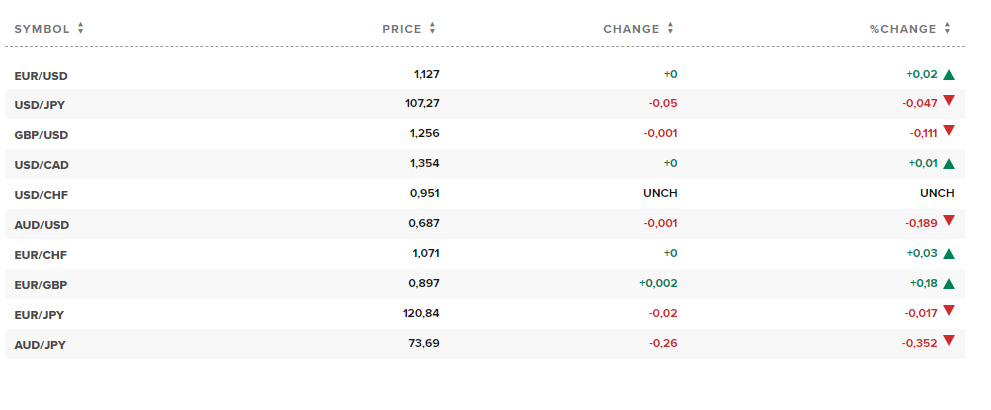
Task: Click the red down arrow for AUD/JPY
Action: (949, 341)
